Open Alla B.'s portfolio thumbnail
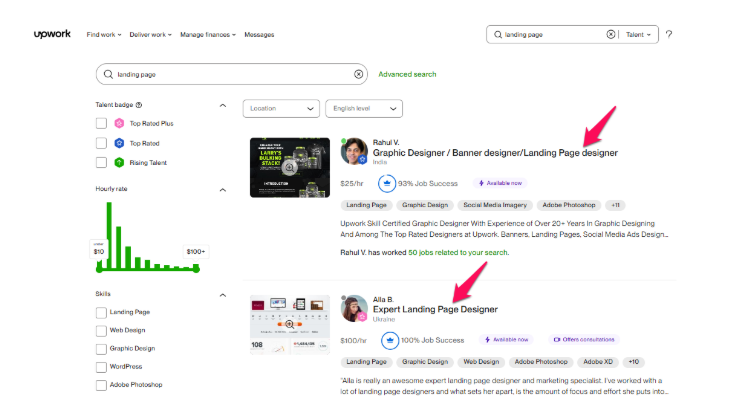The image size is (747, 415). [x=290, y=324]
